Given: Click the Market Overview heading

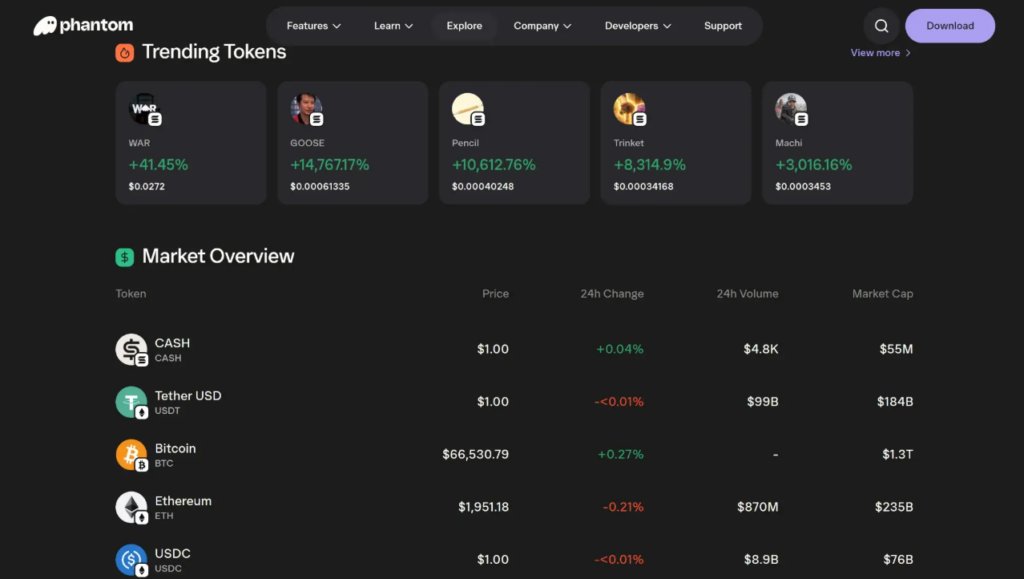Looking at the screenshot, I should 218,256.
